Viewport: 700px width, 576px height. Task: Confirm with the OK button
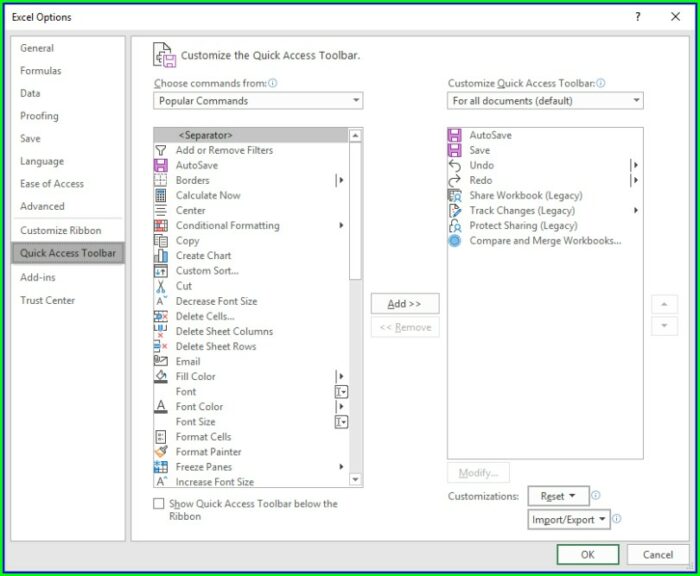[588, 555]
